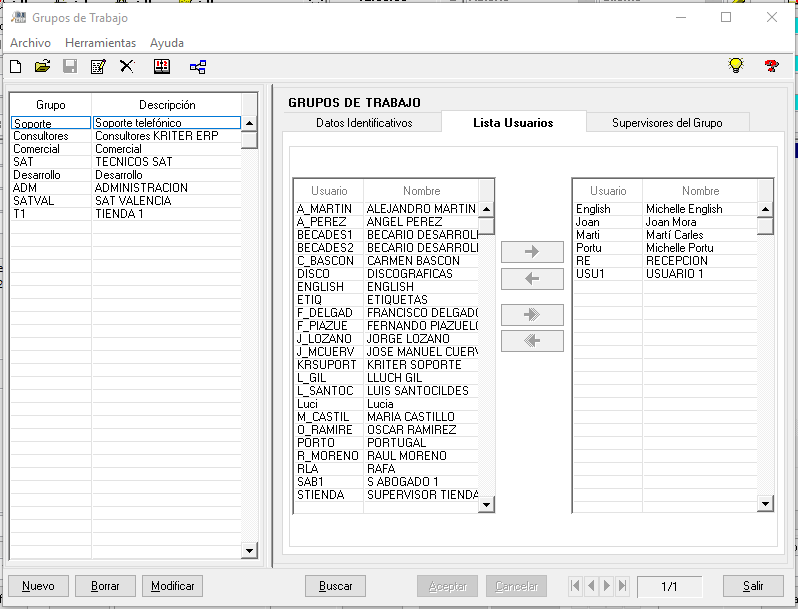Image resolution: width=798 pixels, height=609 pixels.
Task: Select user STIENDA in available list
Action: [x=386, y=495]
